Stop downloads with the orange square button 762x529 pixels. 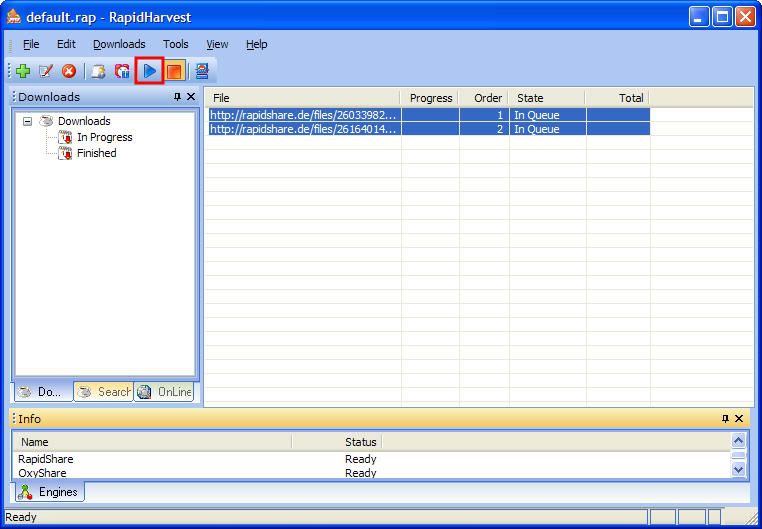point(174,71)
